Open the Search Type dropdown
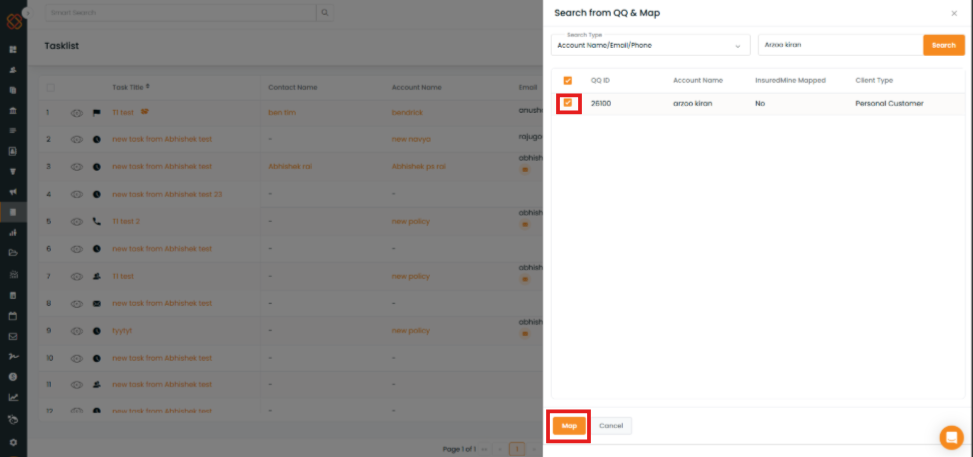 650,45
